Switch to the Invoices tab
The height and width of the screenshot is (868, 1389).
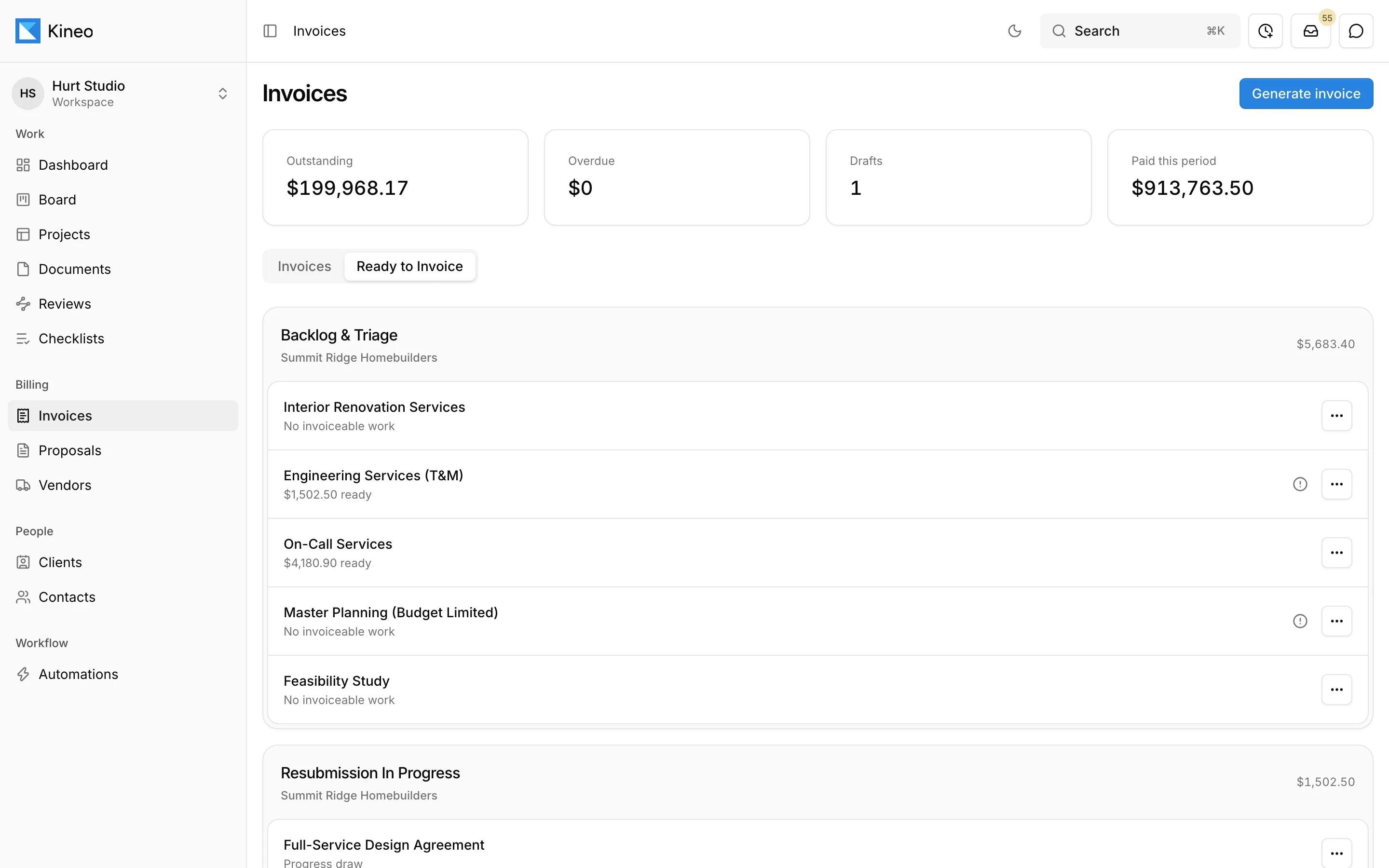pos(304,266)
